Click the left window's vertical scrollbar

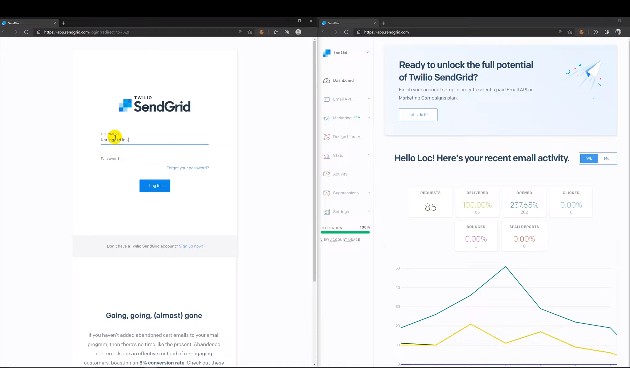pos(314,161)
